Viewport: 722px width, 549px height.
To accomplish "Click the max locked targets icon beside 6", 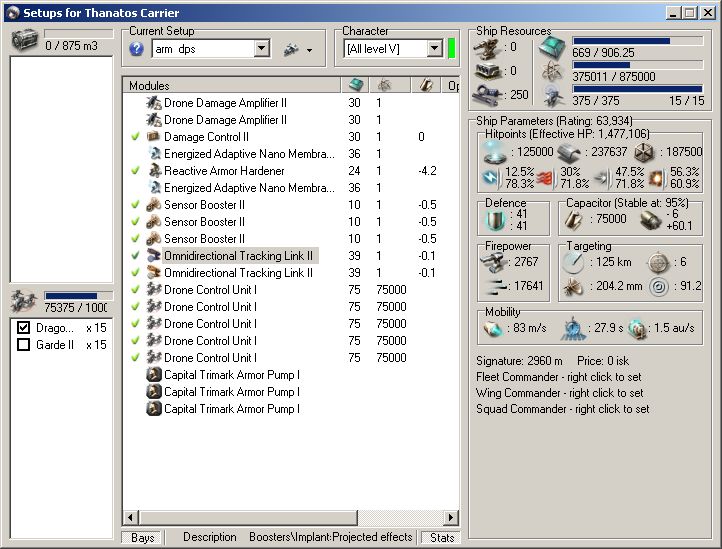I will 658,263.
